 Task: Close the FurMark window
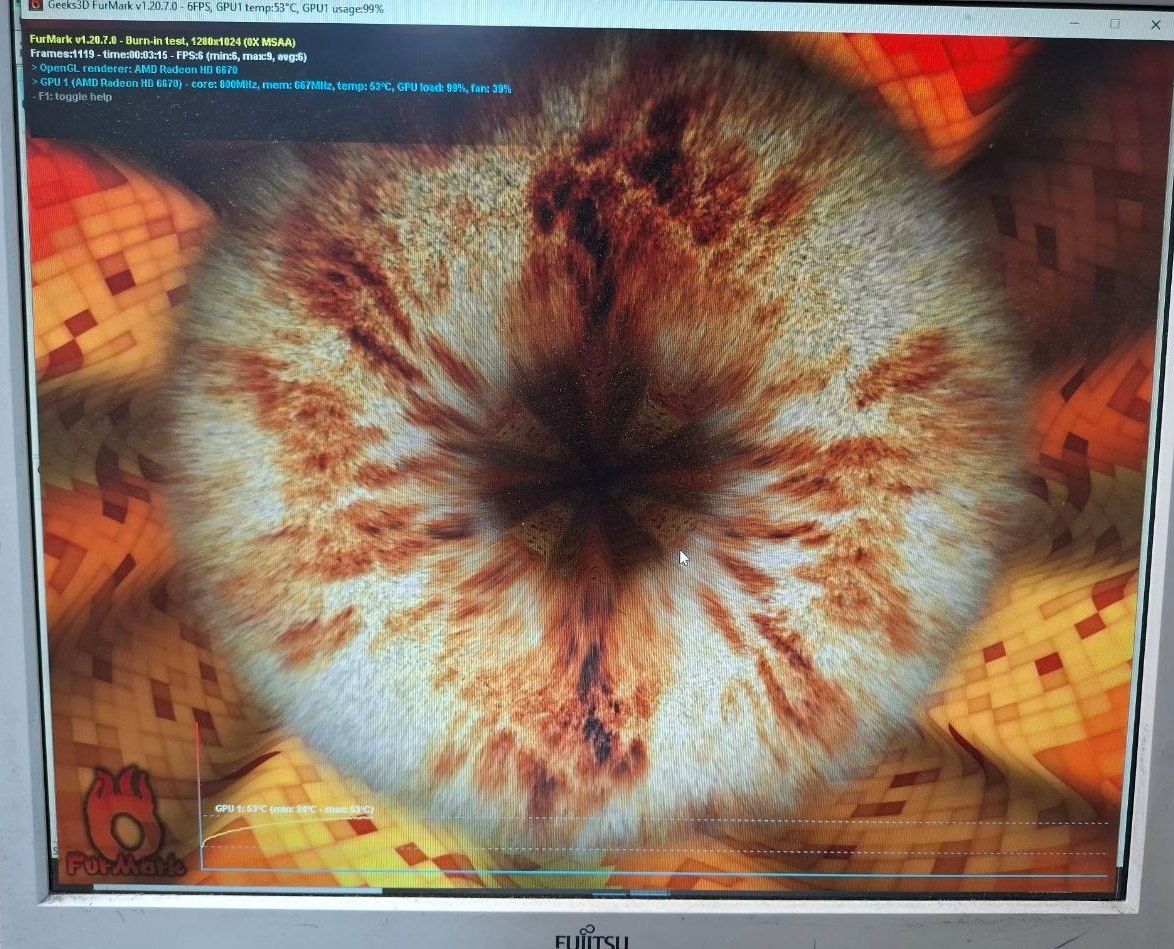click(1155, 24)
